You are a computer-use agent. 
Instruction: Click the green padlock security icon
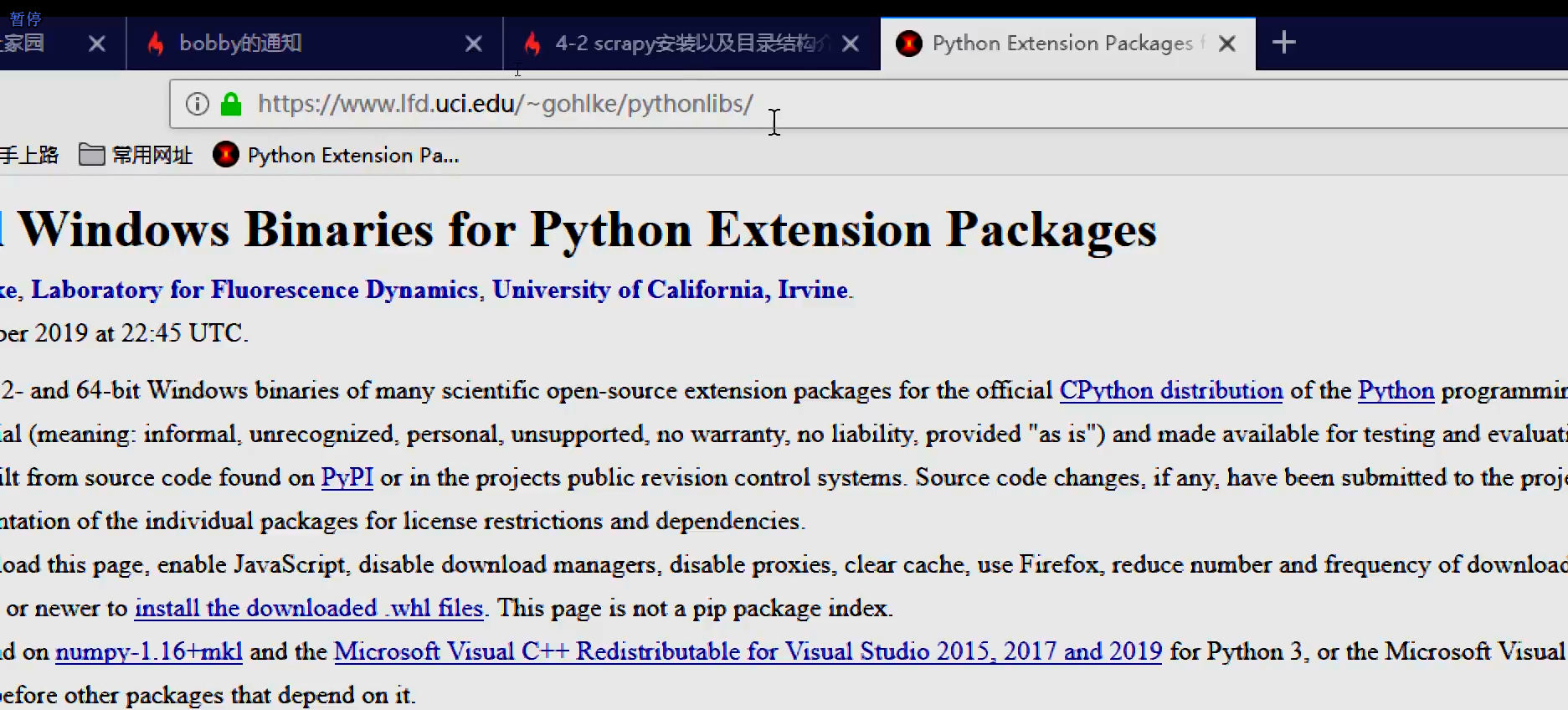tap(231, 104)
